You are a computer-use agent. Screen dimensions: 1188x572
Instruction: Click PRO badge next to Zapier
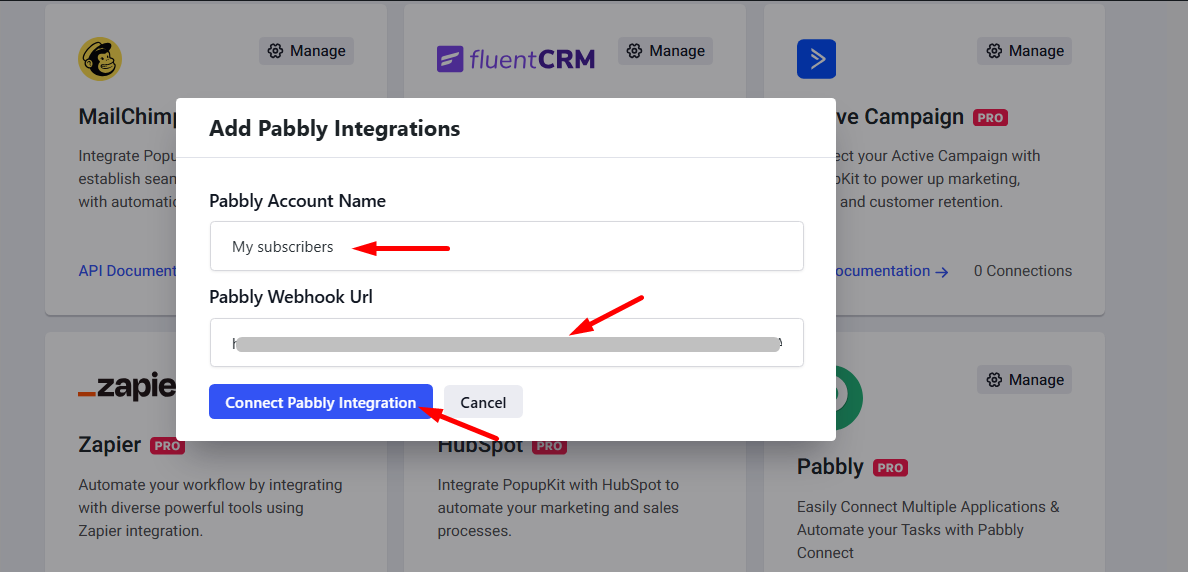[x=167, y=445]
